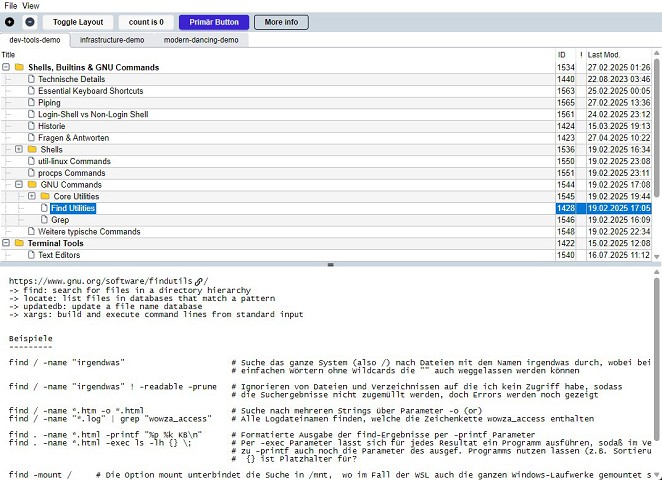The image size is (662, 480).
Task: Click the plus icon in the toolbar
Action: pos(10,22)
